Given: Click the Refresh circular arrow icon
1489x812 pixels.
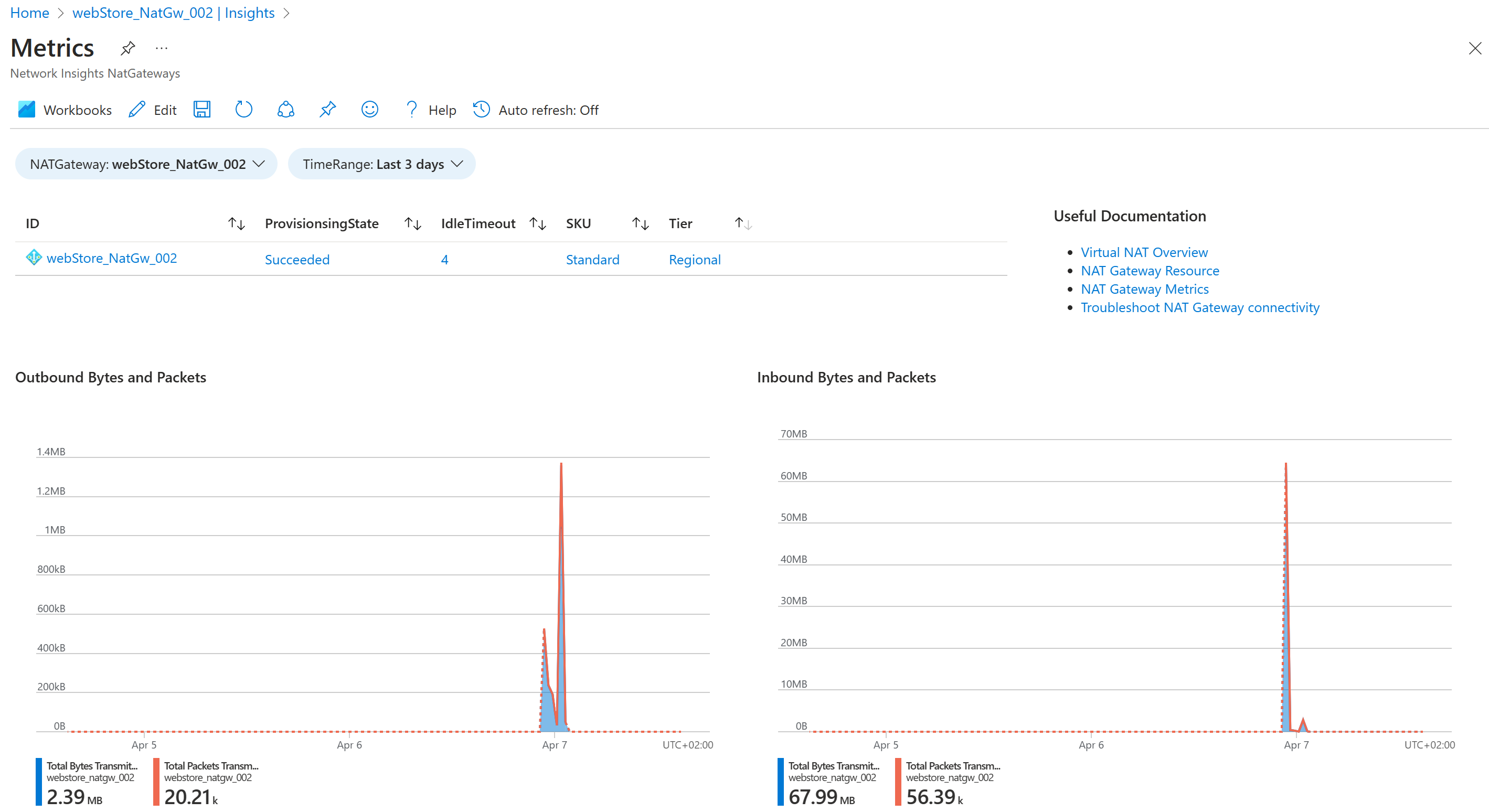Looking at the screenshot, I should pyautogui.click(x=244, y=110).
